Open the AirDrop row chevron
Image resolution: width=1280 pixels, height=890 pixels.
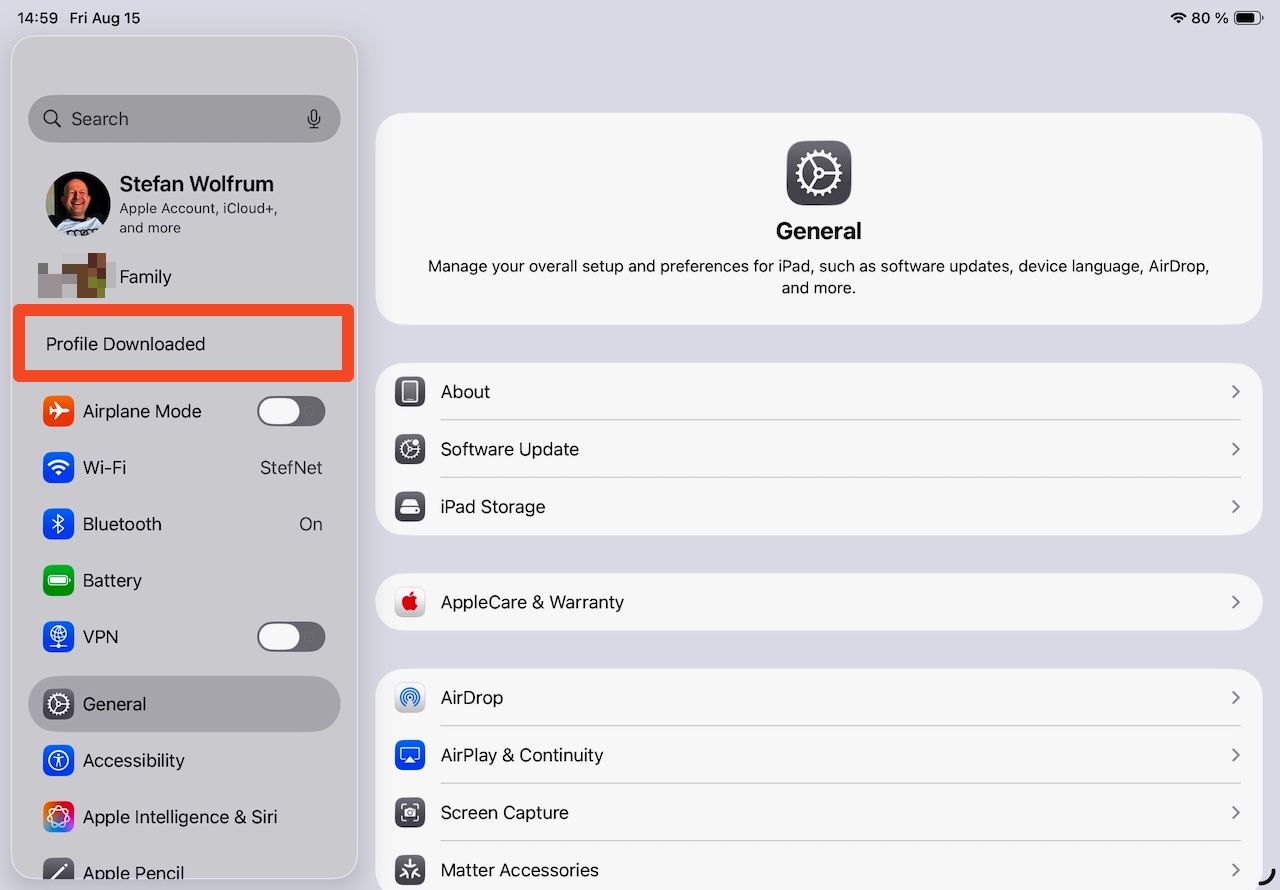[1236, 698]
